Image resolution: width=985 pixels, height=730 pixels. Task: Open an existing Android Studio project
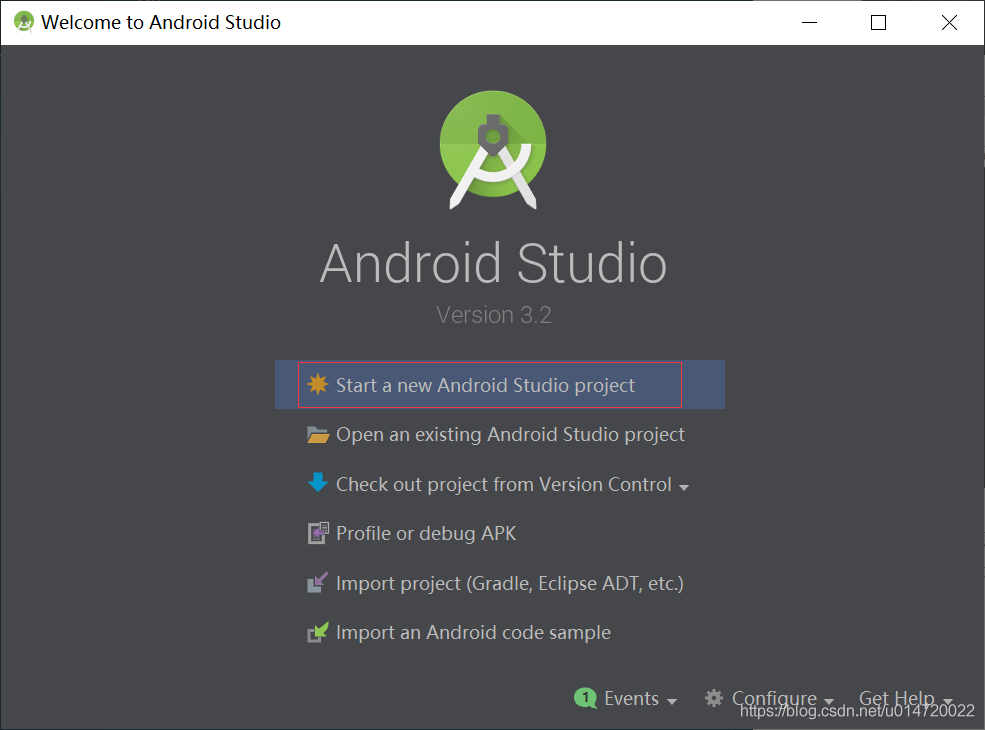pos(510,435)
